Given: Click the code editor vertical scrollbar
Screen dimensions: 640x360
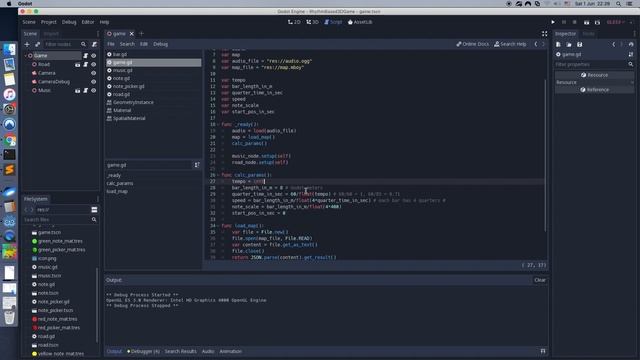Looking at the screenshot, I should [x=545, y=155].
